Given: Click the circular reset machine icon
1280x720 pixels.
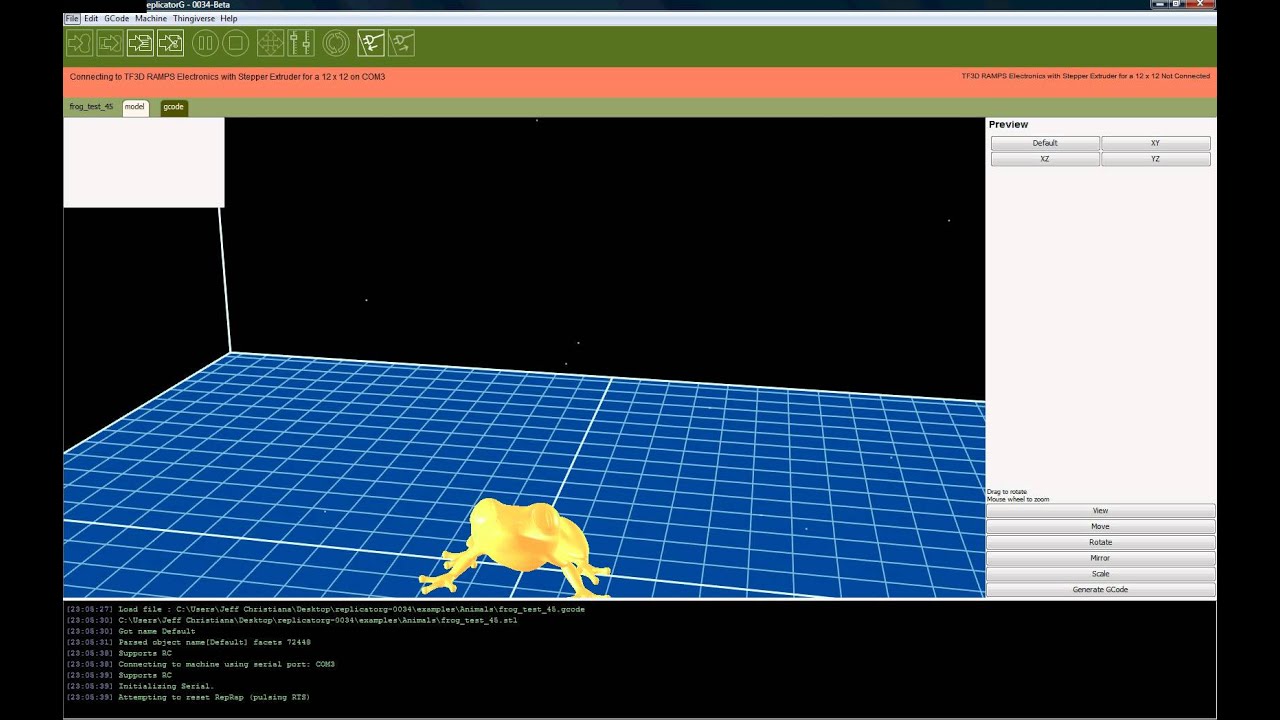Looking at the screenshot, I should coord(336,43).
